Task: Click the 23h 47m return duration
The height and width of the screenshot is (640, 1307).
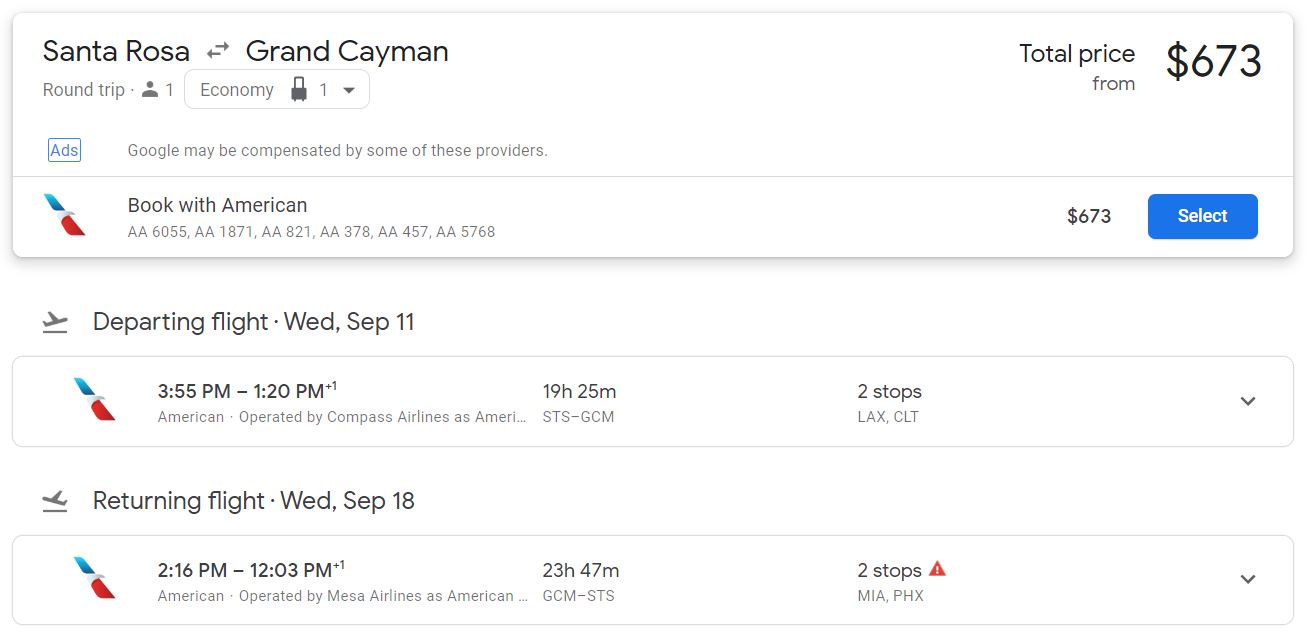Action: [x=580, y=570]
